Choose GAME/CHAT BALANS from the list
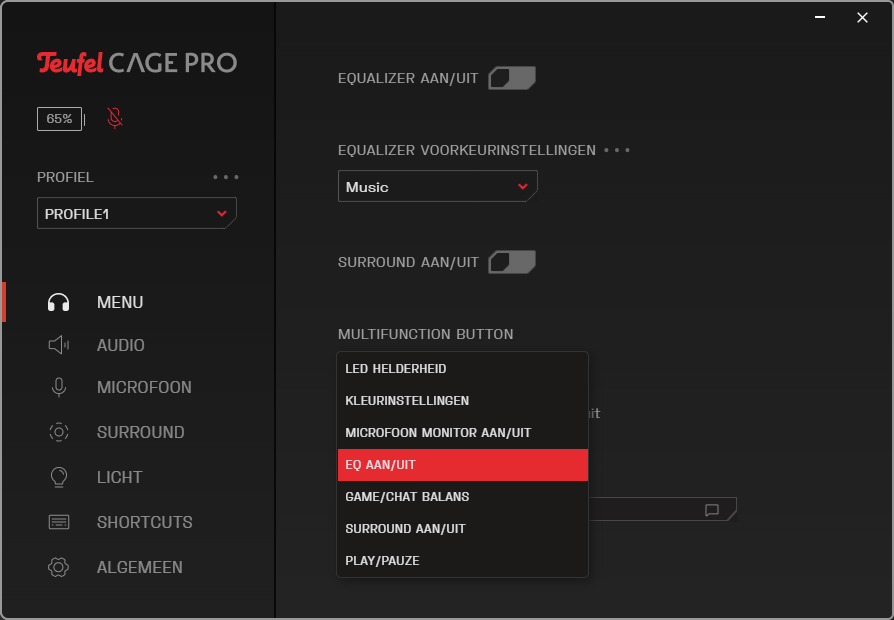The height and width of the screenshot is (620, 894). pos(462,497)
